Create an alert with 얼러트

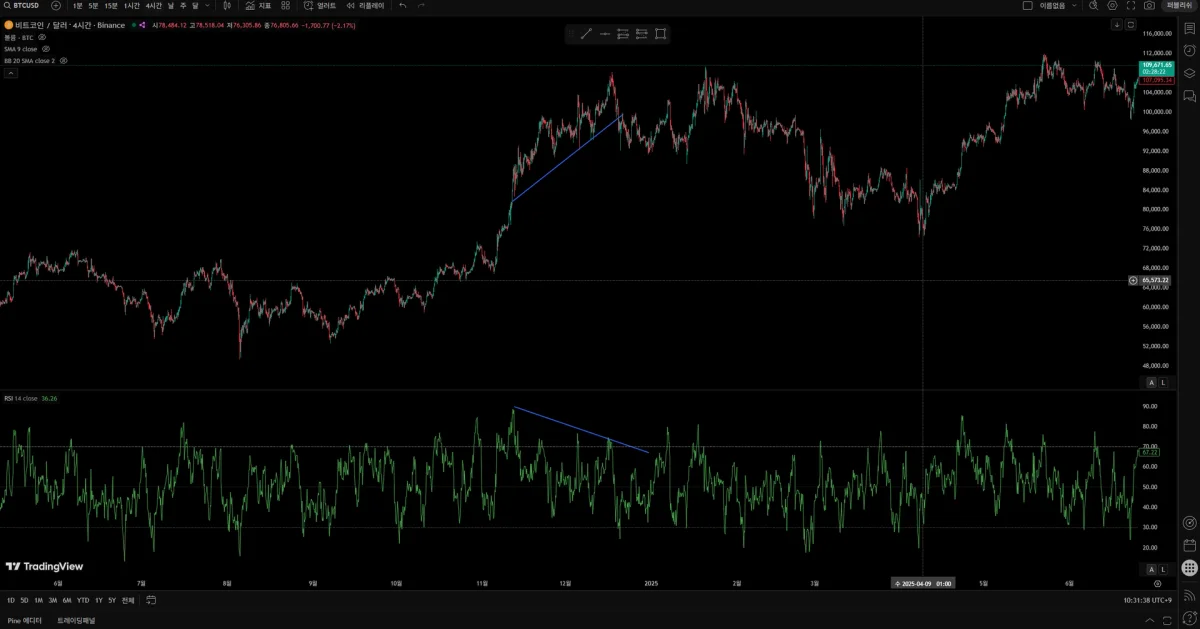(320, 5)
